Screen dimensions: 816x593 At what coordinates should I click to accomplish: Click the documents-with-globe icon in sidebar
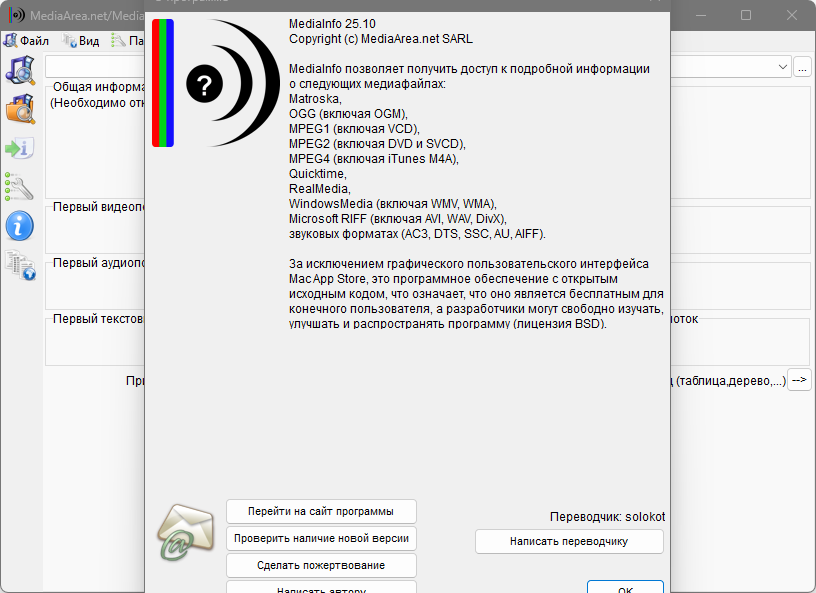tap(20, 265)
